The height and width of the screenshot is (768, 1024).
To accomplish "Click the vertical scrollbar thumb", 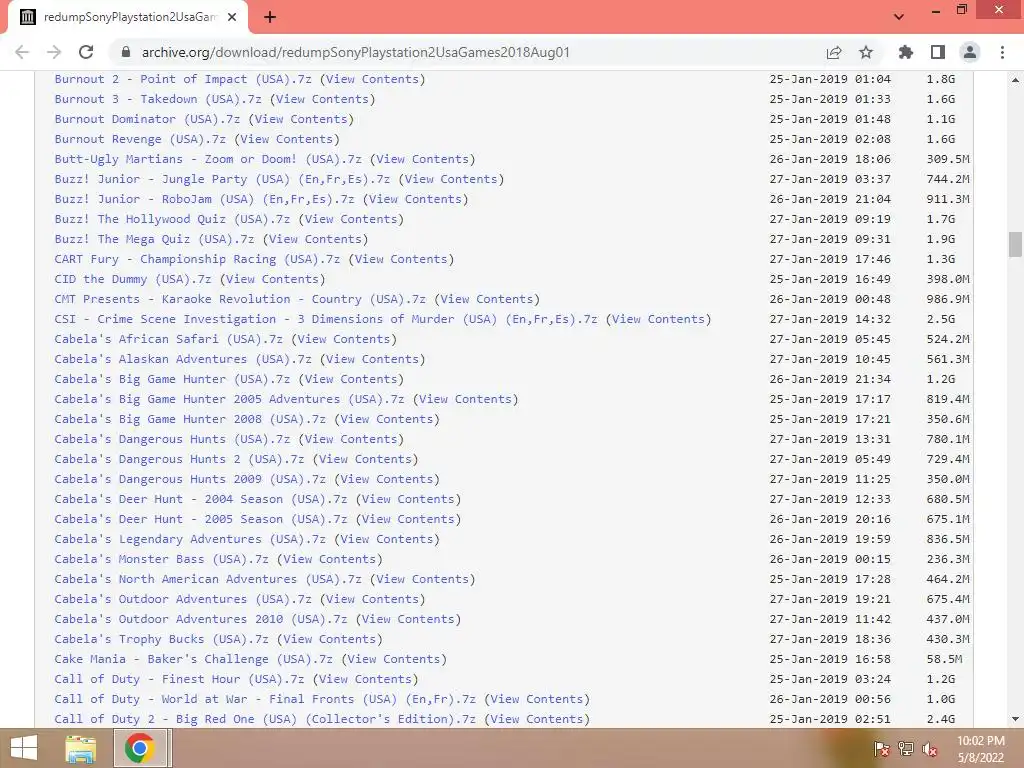I will click(1015, 245).
